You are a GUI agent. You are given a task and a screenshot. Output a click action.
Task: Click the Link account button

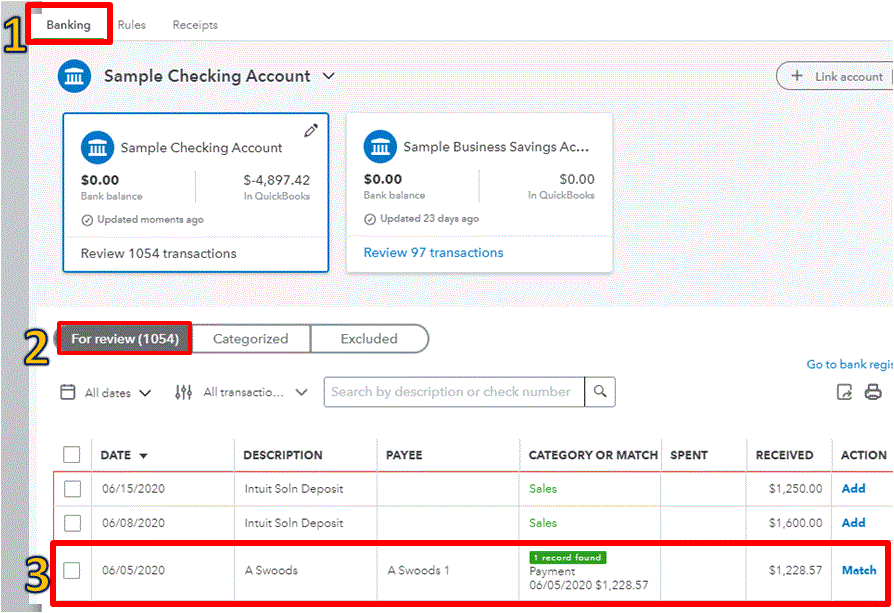click(x=835, y=76)
